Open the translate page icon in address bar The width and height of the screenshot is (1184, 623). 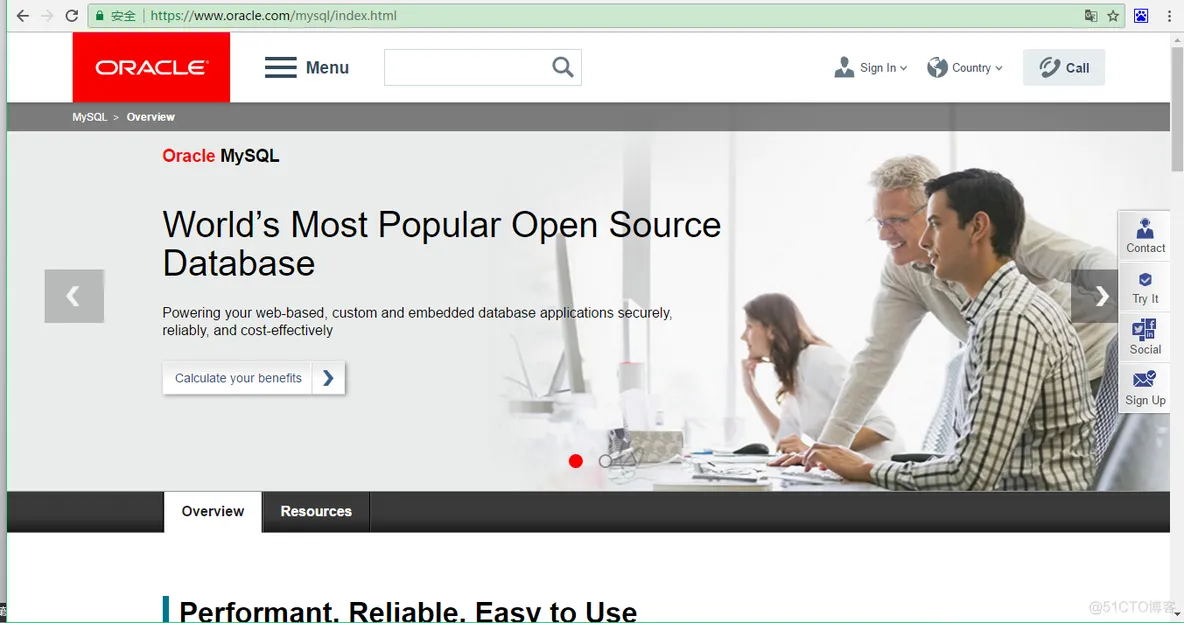pos(1090,16)
